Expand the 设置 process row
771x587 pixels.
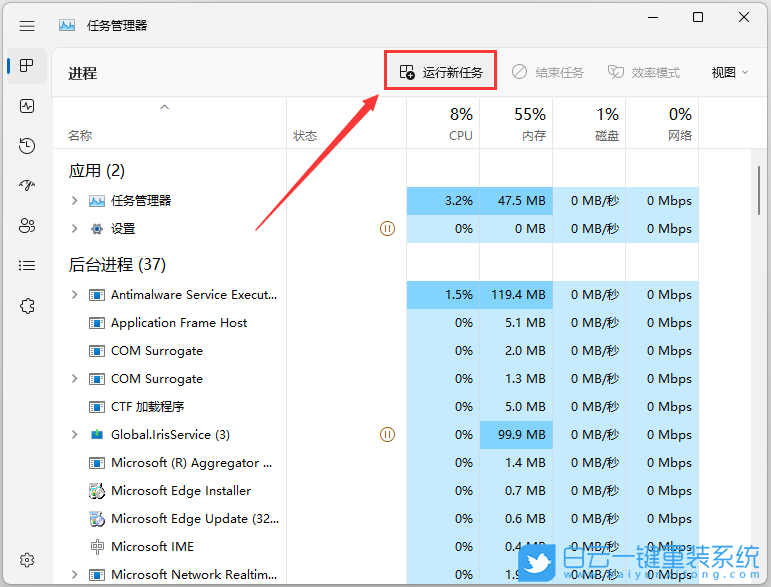click(74, 229)
